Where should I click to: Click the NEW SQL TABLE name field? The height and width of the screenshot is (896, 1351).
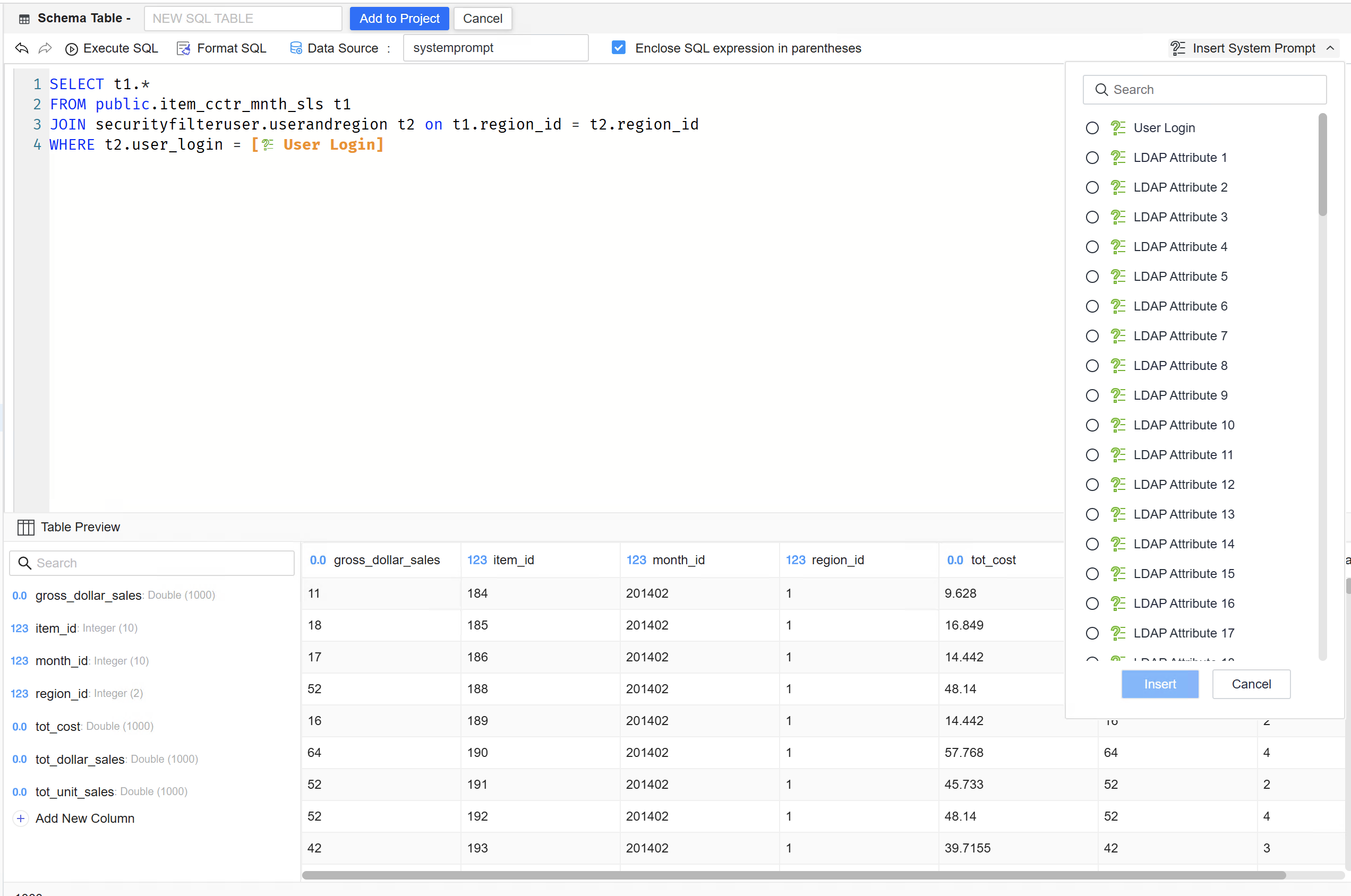pyautogui.click(x=243, y=19)
